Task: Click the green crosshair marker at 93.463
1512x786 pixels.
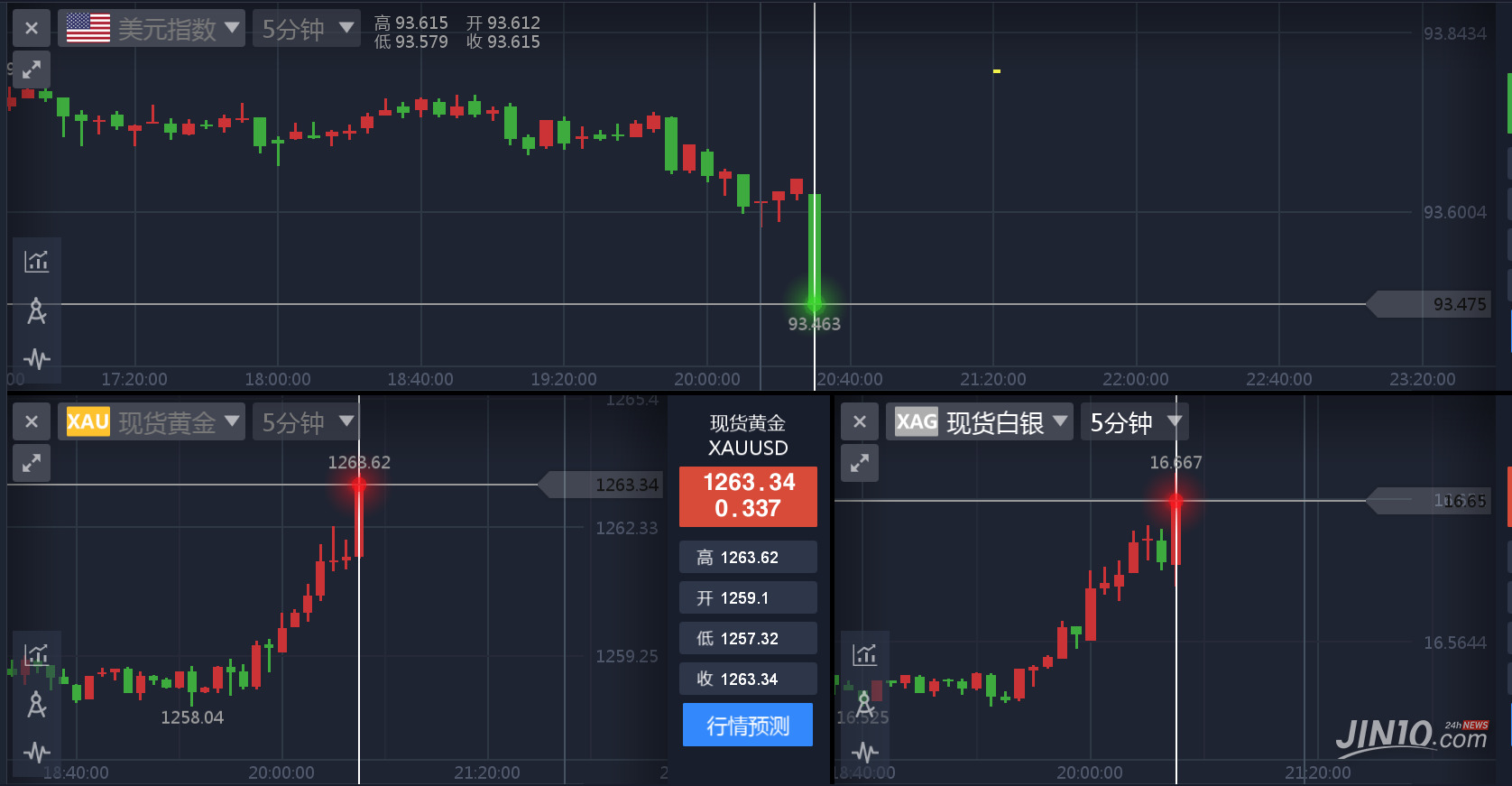Action: (815, 303)
